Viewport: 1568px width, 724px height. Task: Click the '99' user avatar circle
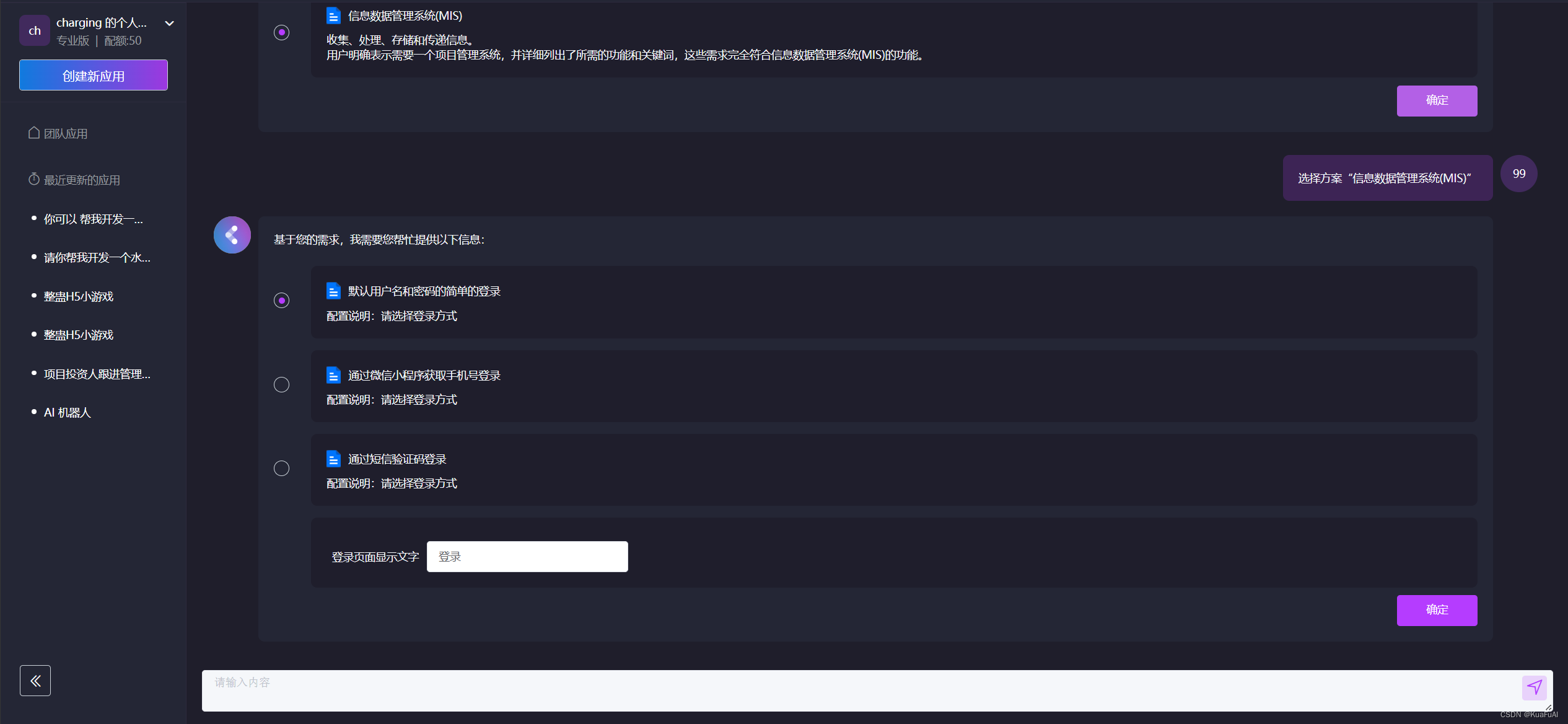point(1518,174)
